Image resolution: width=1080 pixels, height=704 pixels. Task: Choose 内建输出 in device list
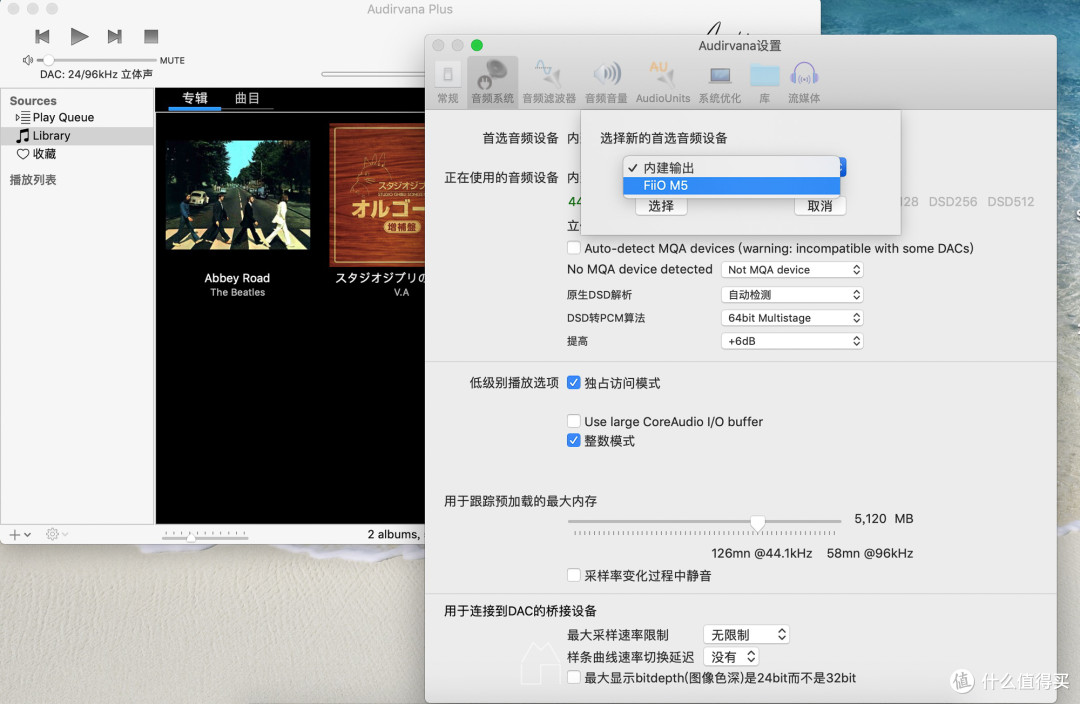tap(731, 168)
